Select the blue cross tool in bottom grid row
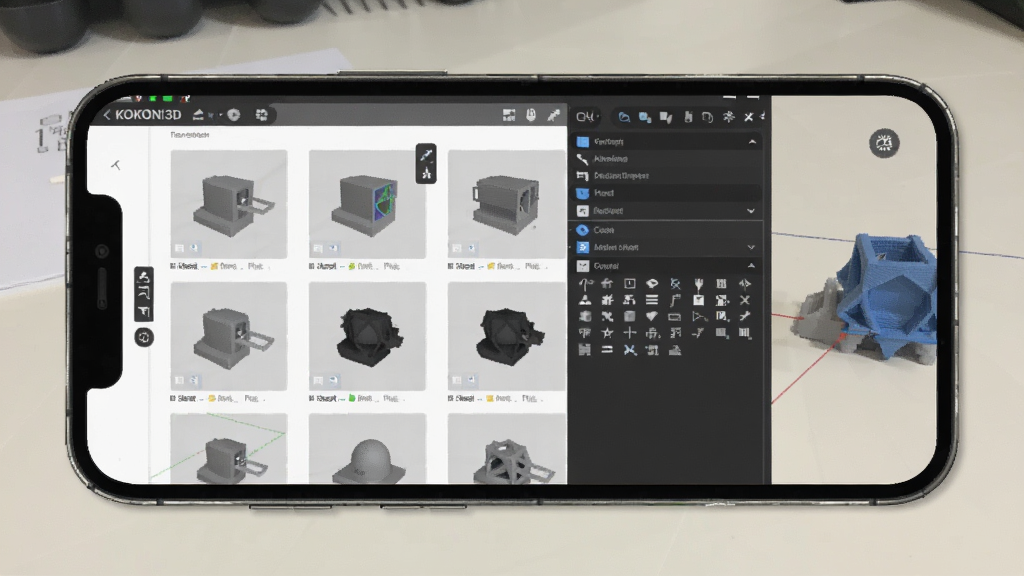 [x=630, y=350]
